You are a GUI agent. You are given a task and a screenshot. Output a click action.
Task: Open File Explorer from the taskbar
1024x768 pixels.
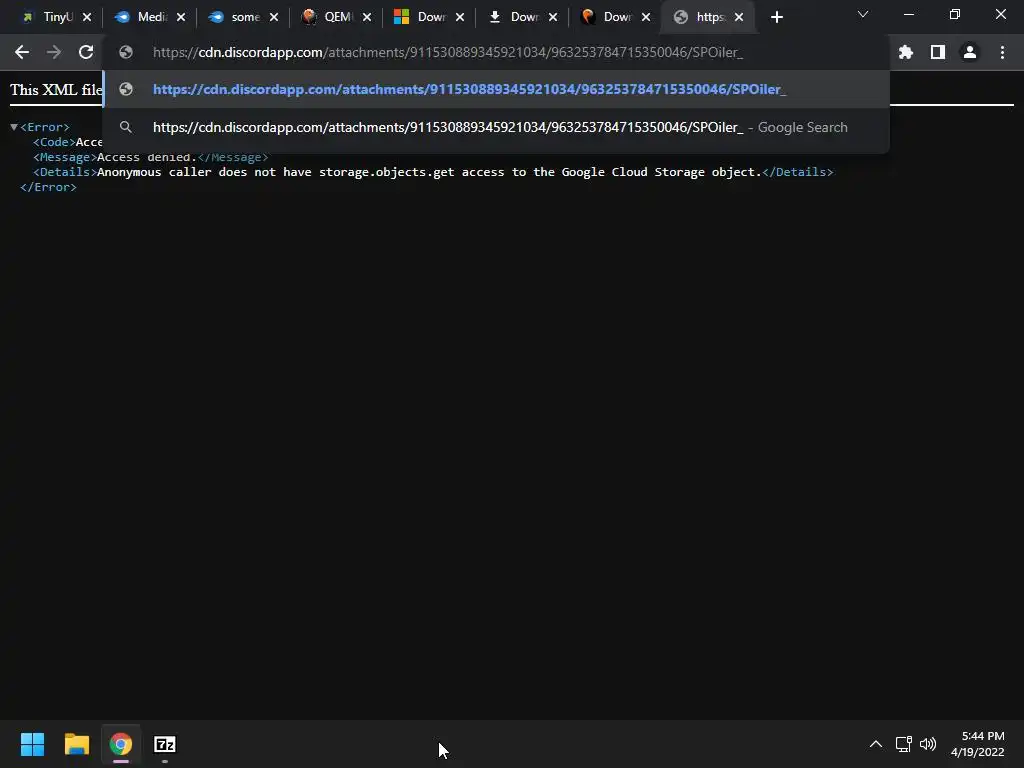(x=76, y=744)
